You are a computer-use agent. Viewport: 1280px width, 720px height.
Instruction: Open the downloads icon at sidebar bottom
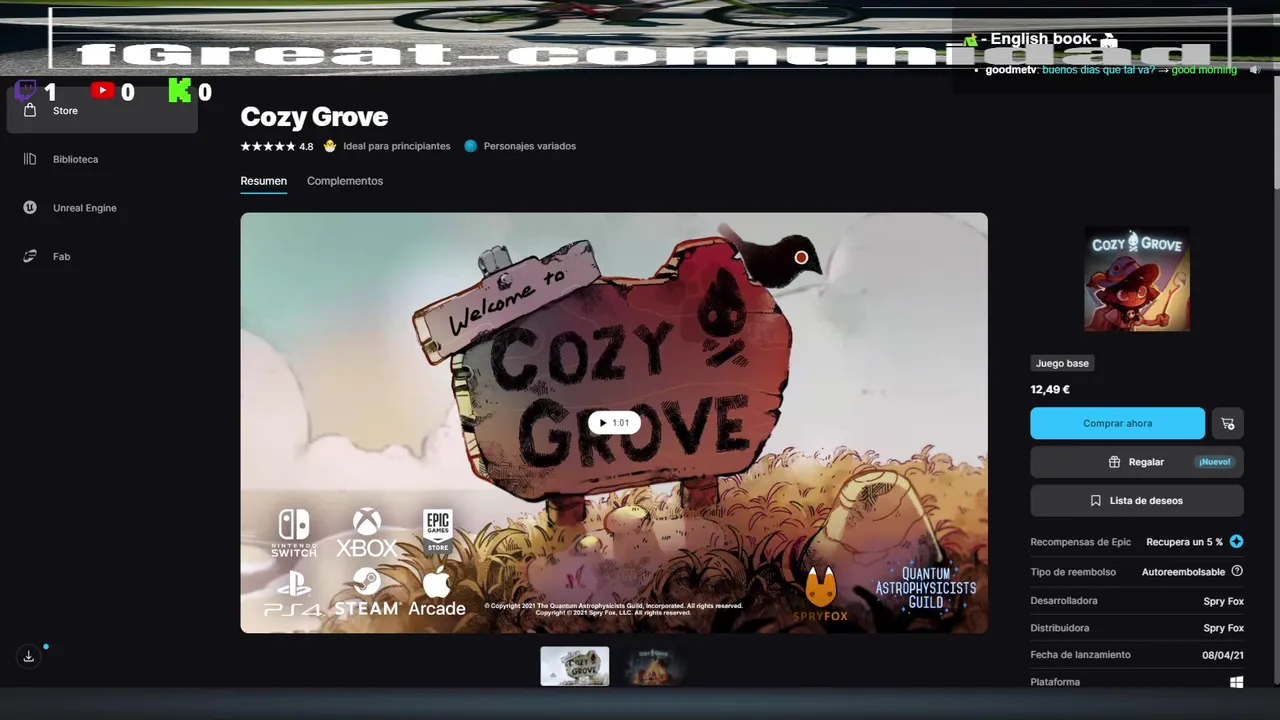click(29, 656)
